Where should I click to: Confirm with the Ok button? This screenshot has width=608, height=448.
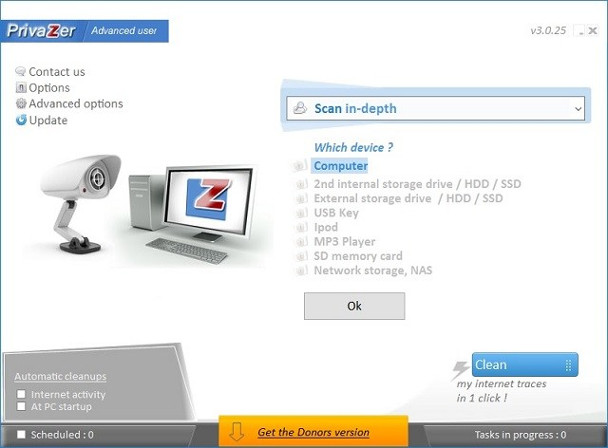click(354, 306)
